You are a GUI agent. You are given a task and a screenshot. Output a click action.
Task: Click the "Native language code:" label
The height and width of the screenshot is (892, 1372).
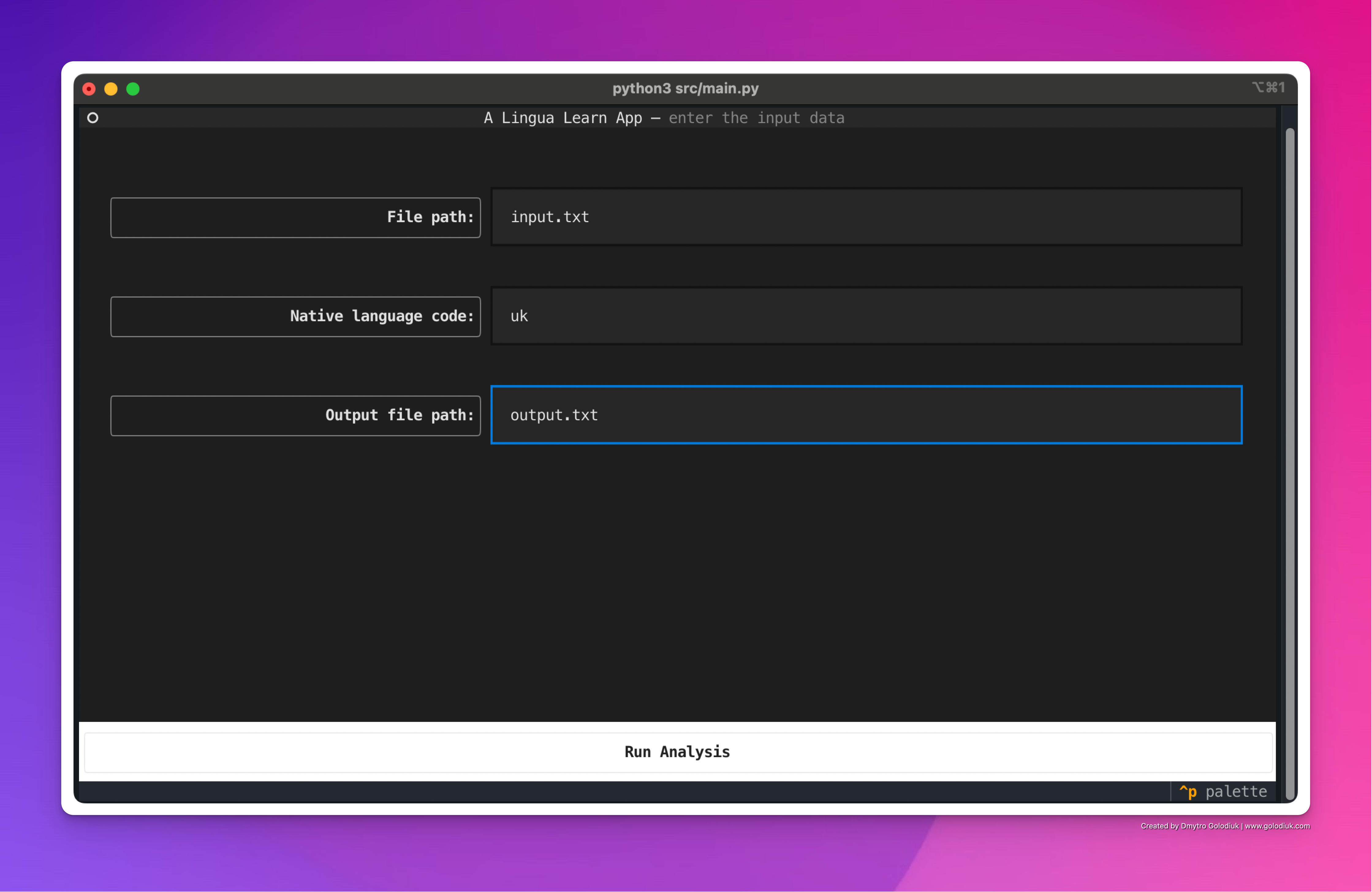click(x=382, y=316)
